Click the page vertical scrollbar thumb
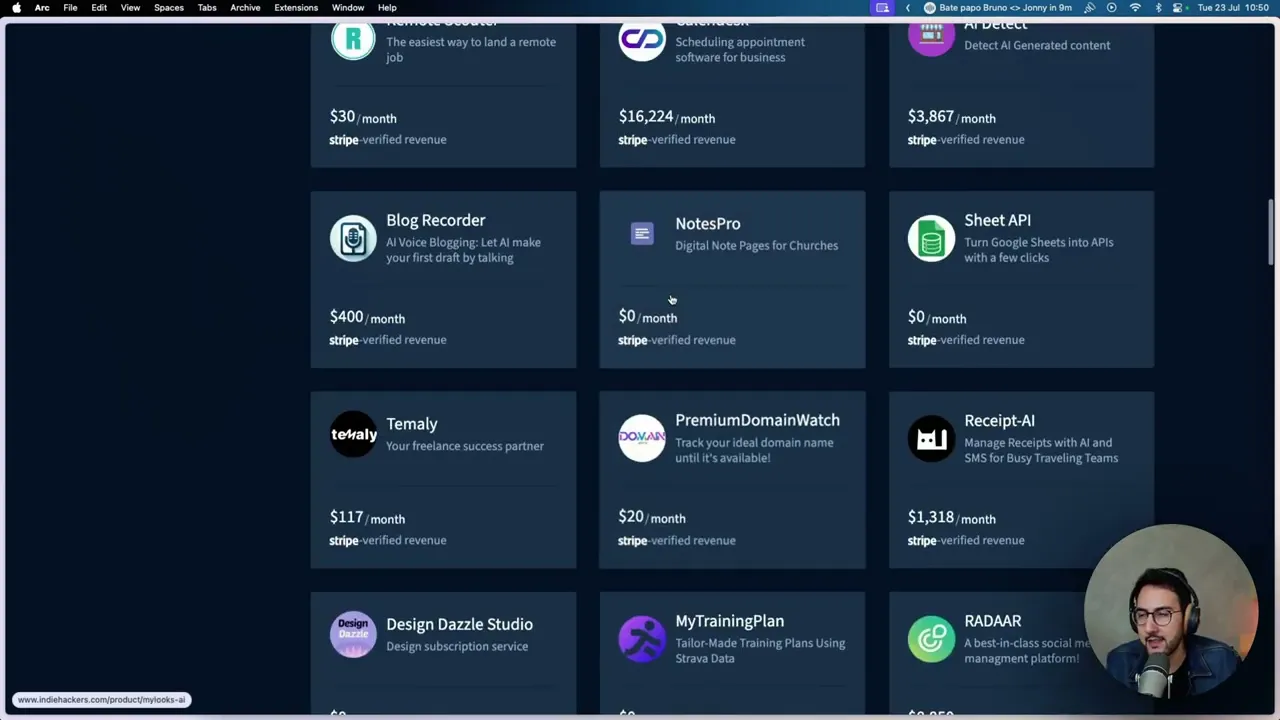The image size is (1280, 720). pyautogui.click(x=1272, y=231)
